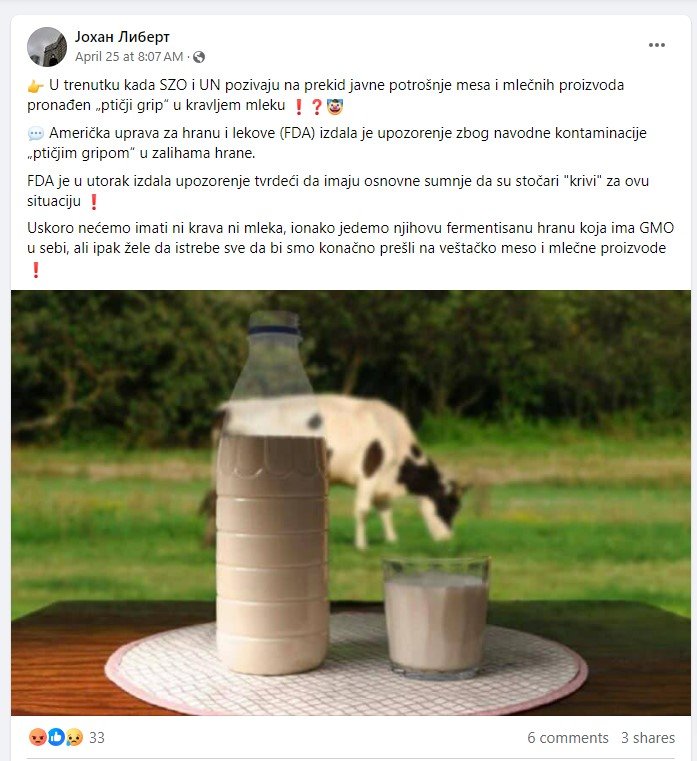This screenshot has height=761, width=697.
Task: Open the 33 reactions count
Action: point(97,738)
